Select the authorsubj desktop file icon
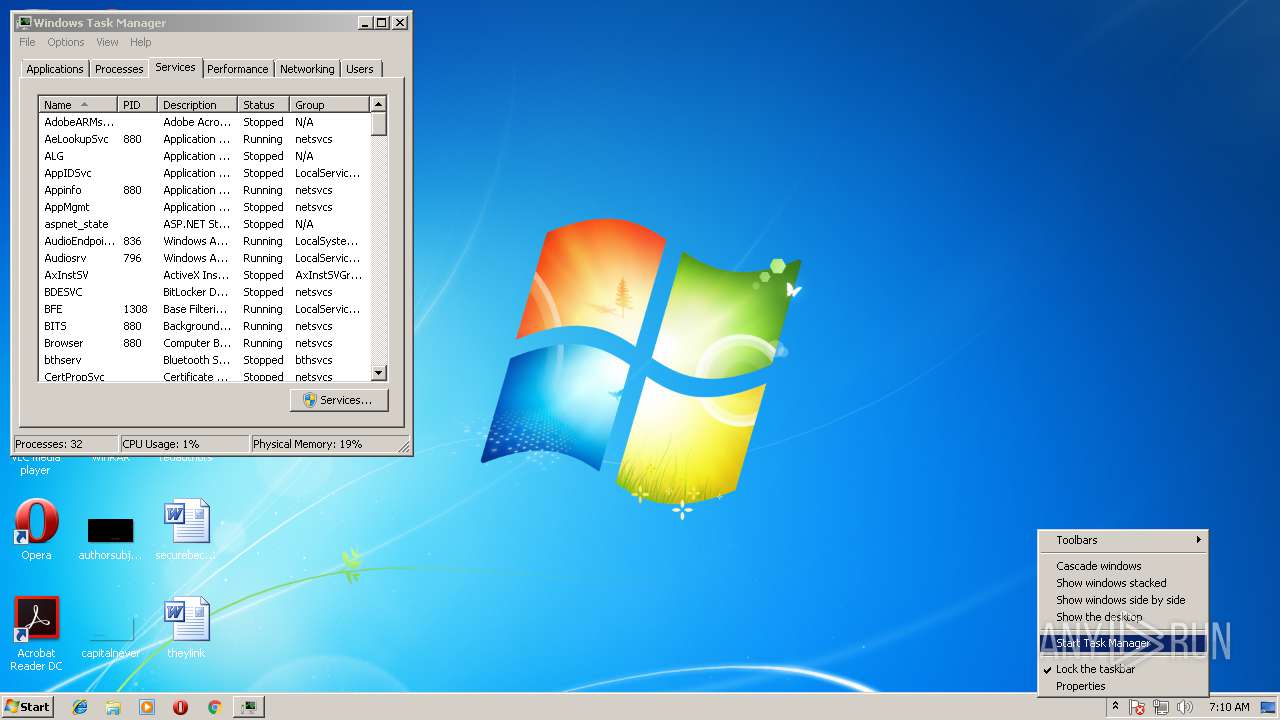Viewport: 1280px width, 720px height. pos(110,538)
